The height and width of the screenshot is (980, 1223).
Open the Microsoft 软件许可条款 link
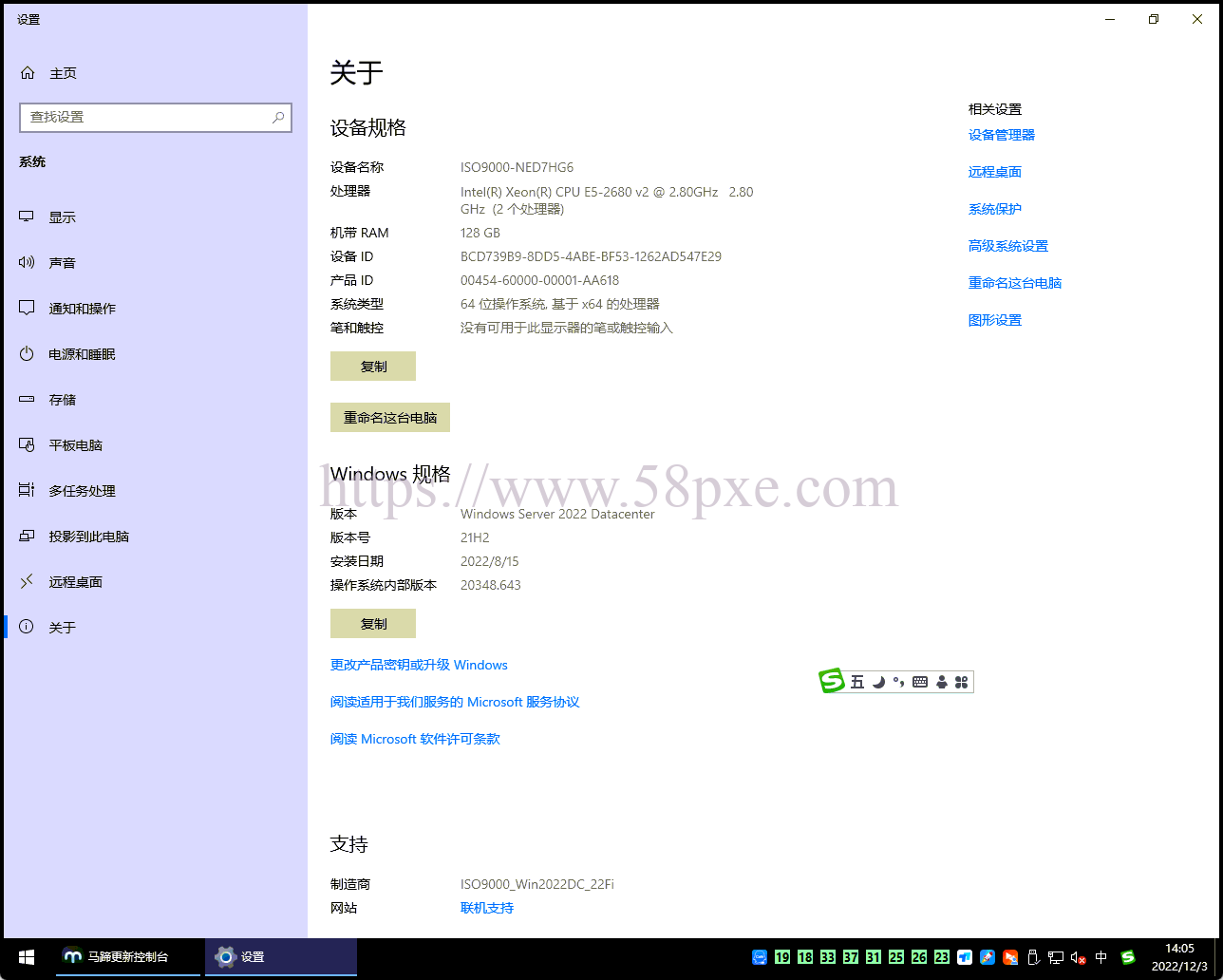pos(415,739)
